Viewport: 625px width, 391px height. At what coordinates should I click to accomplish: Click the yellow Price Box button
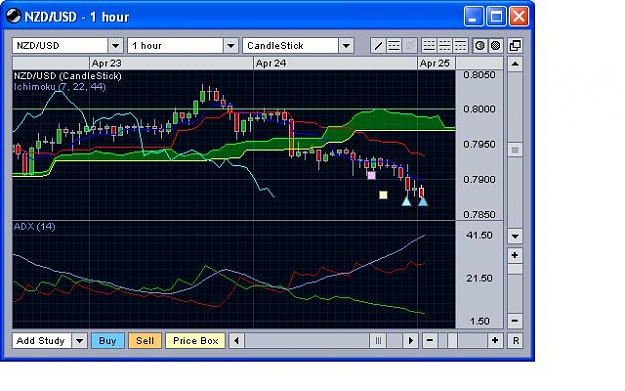[195, 341]
